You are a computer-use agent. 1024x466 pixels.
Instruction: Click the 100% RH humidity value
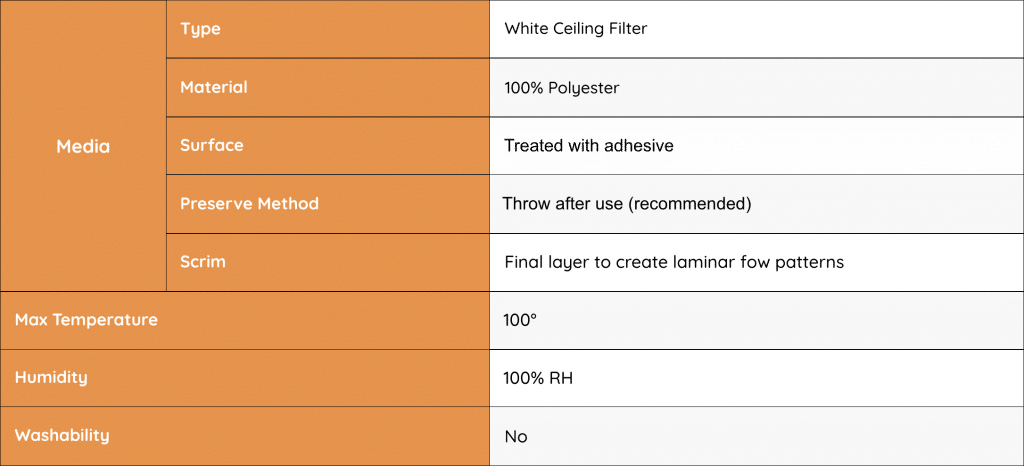(x=538, y=378)
